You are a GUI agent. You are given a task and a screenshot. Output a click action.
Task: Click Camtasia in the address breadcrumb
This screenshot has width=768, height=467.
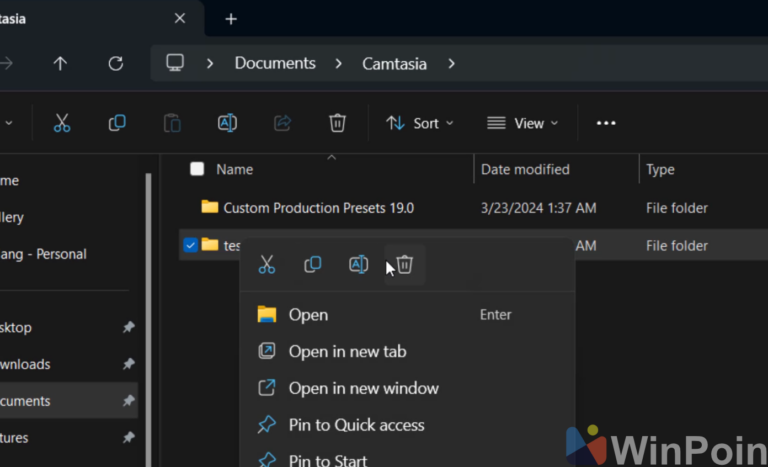(x=394, y=64)
